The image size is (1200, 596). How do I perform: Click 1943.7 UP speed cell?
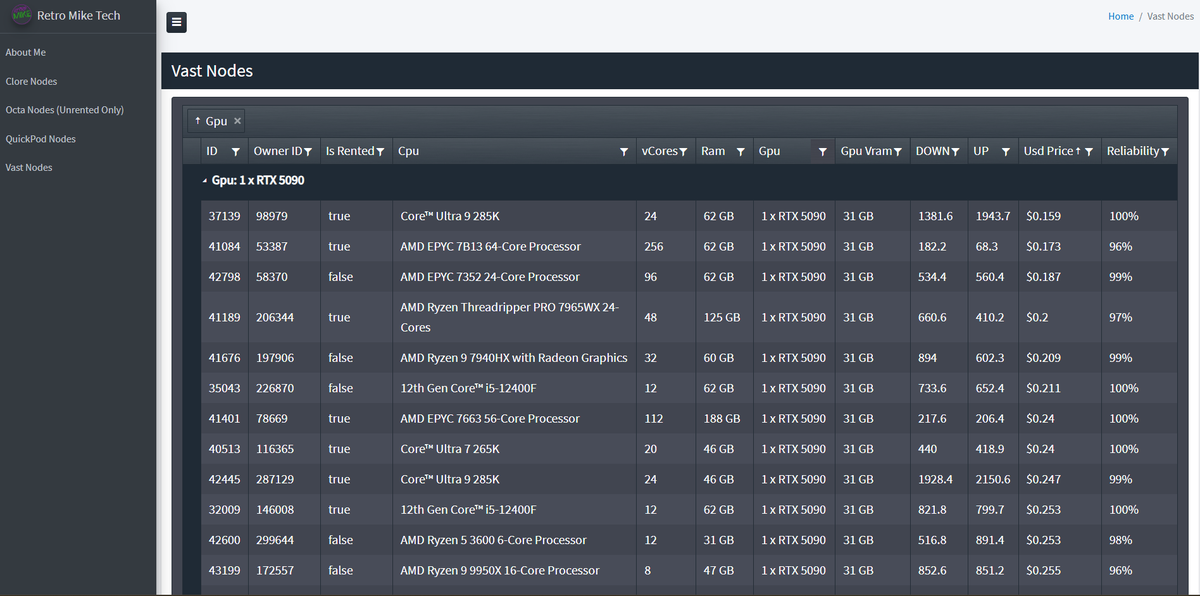[x=993, y=216]
